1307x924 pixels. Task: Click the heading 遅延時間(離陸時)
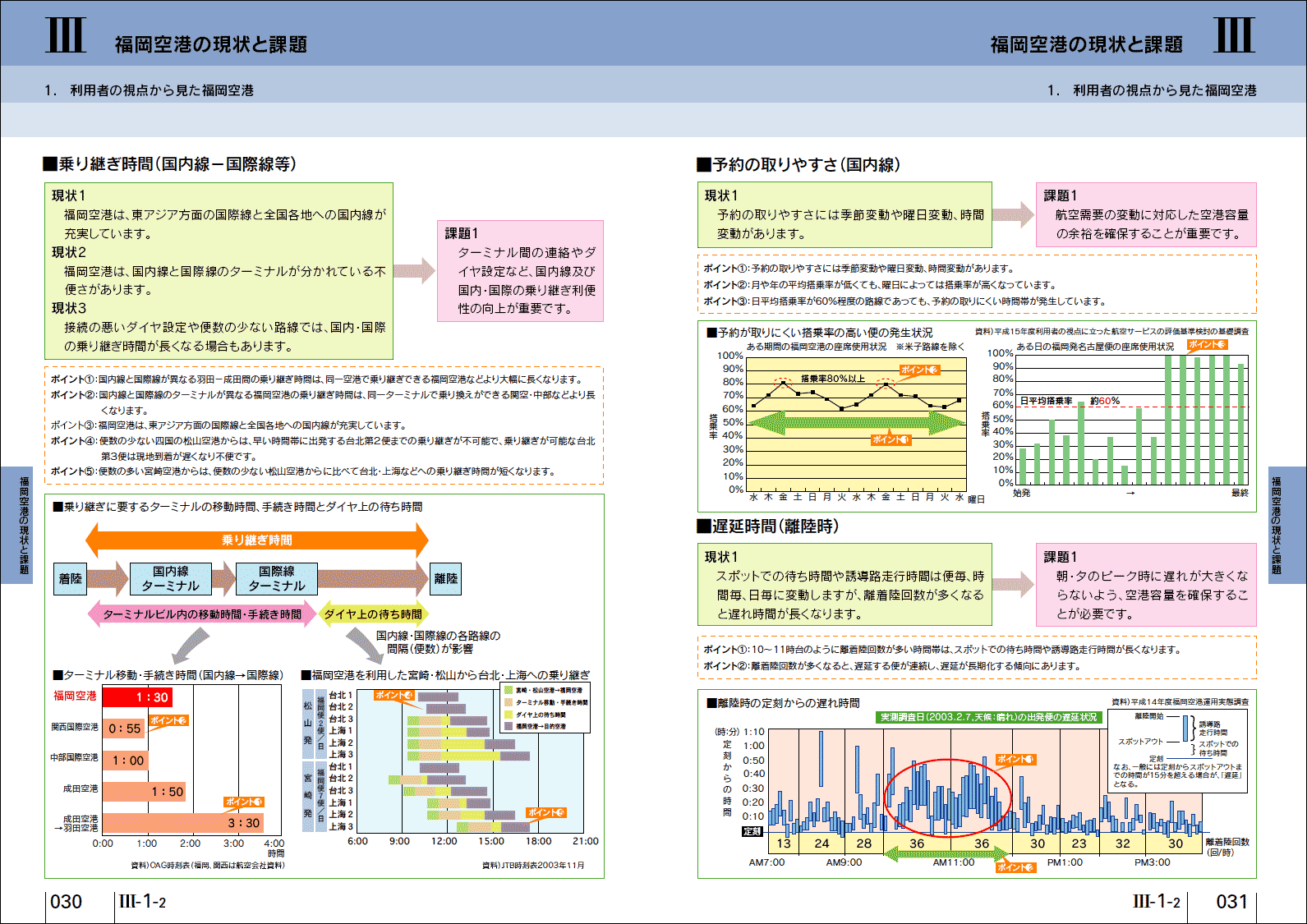tap(767, 526)
